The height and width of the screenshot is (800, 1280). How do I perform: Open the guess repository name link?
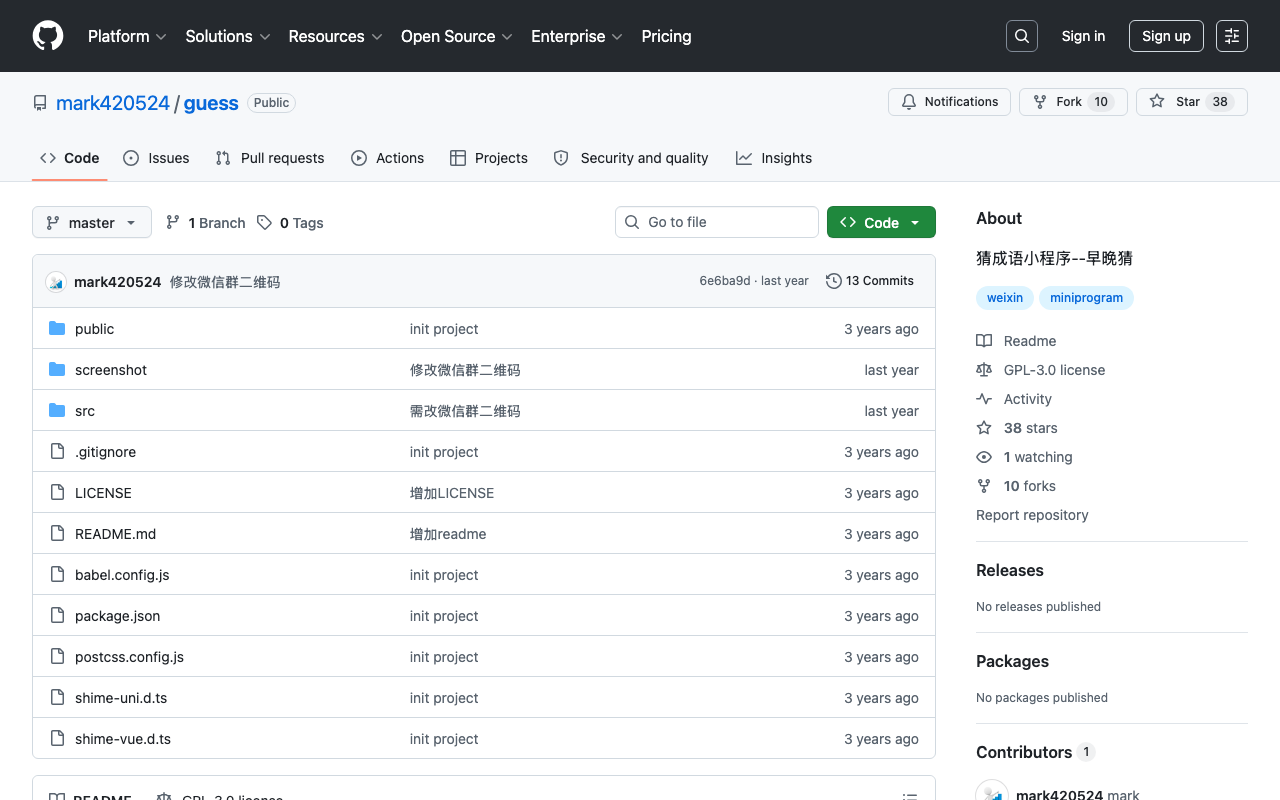coord(211,103)
